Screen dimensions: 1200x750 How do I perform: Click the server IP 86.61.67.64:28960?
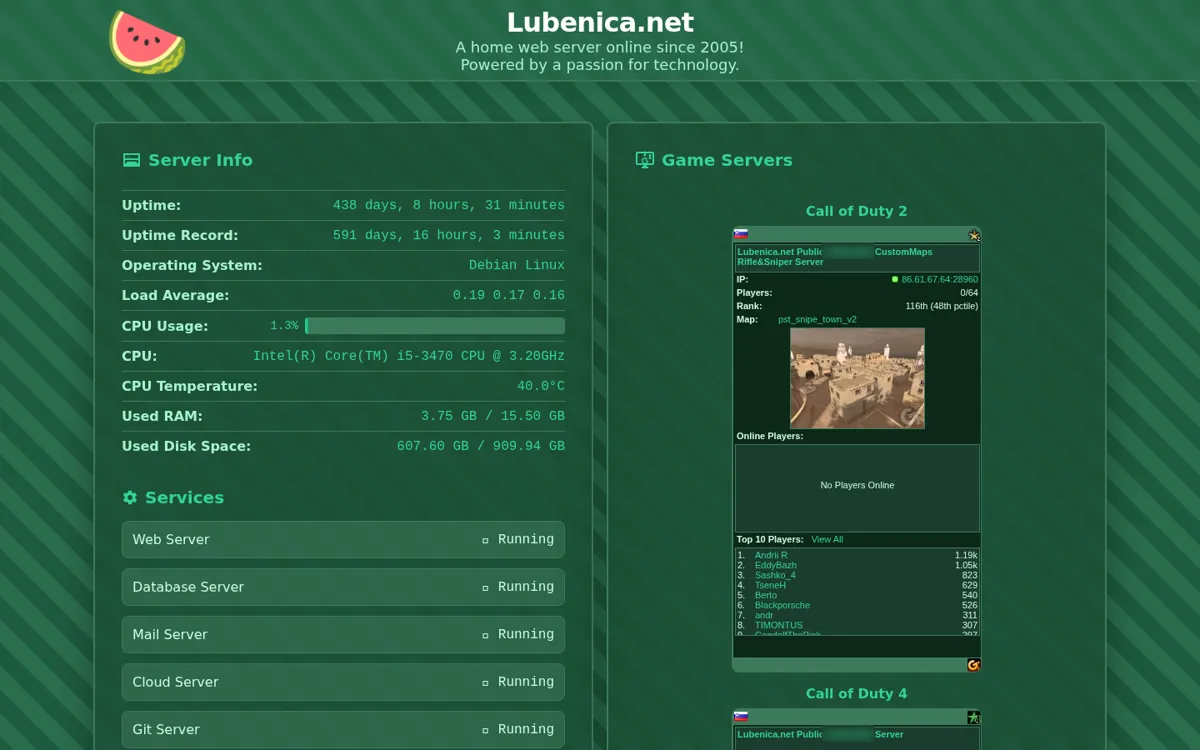coord(939,280)
